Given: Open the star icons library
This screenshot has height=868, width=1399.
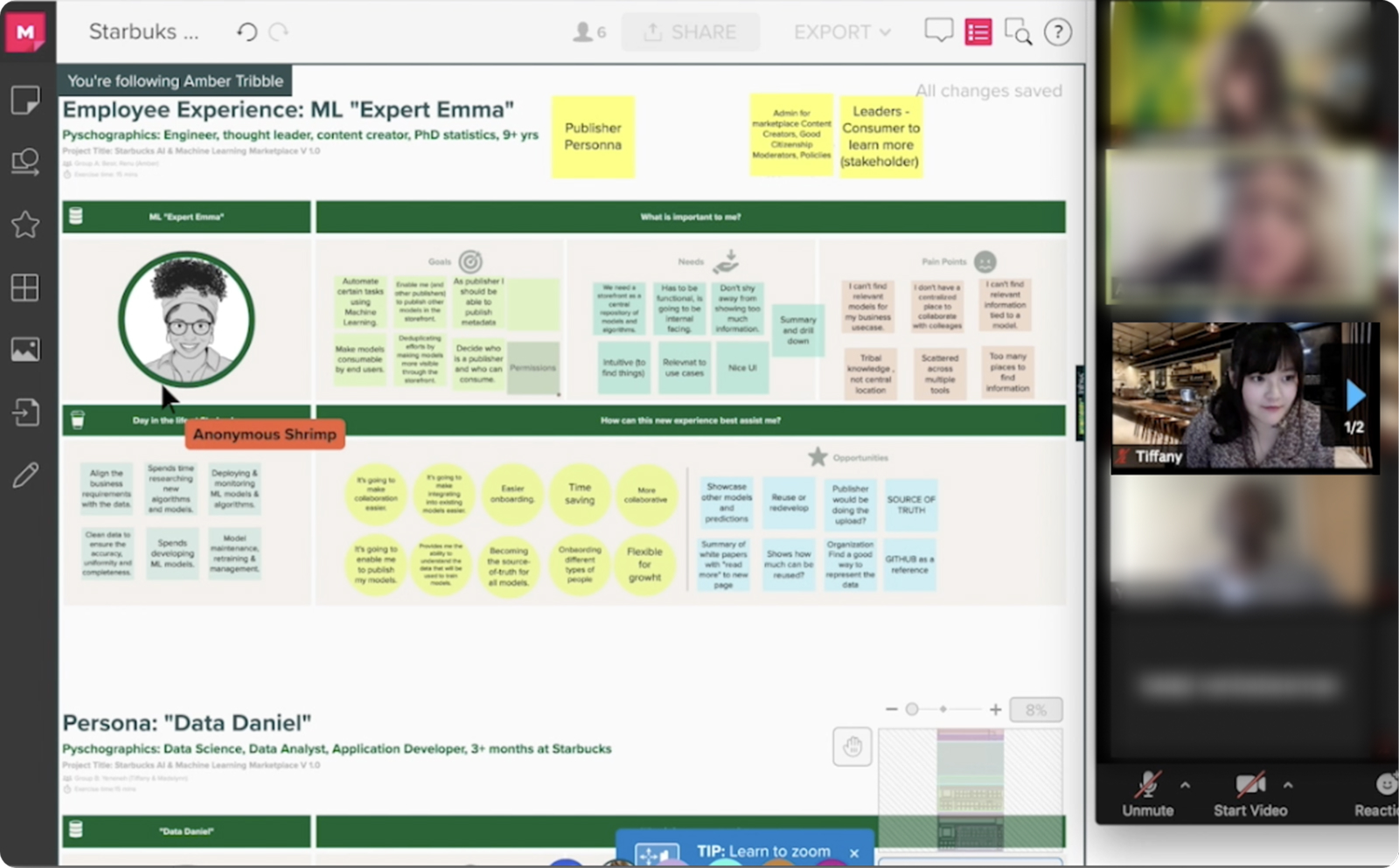Looking at the screenshot, I should click(25, 226).
